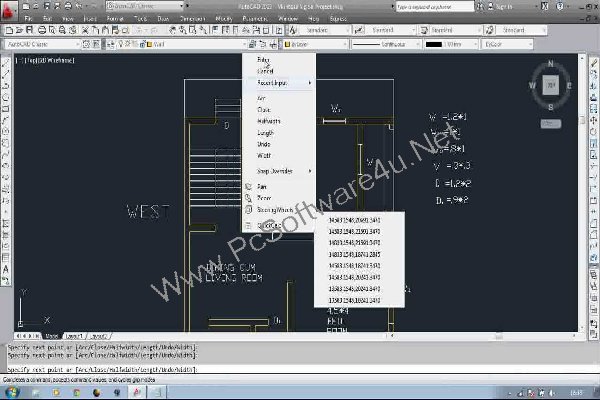Click the Workspace Settings gear icon
Screen dimensions: 600x400
pos(86,44)
